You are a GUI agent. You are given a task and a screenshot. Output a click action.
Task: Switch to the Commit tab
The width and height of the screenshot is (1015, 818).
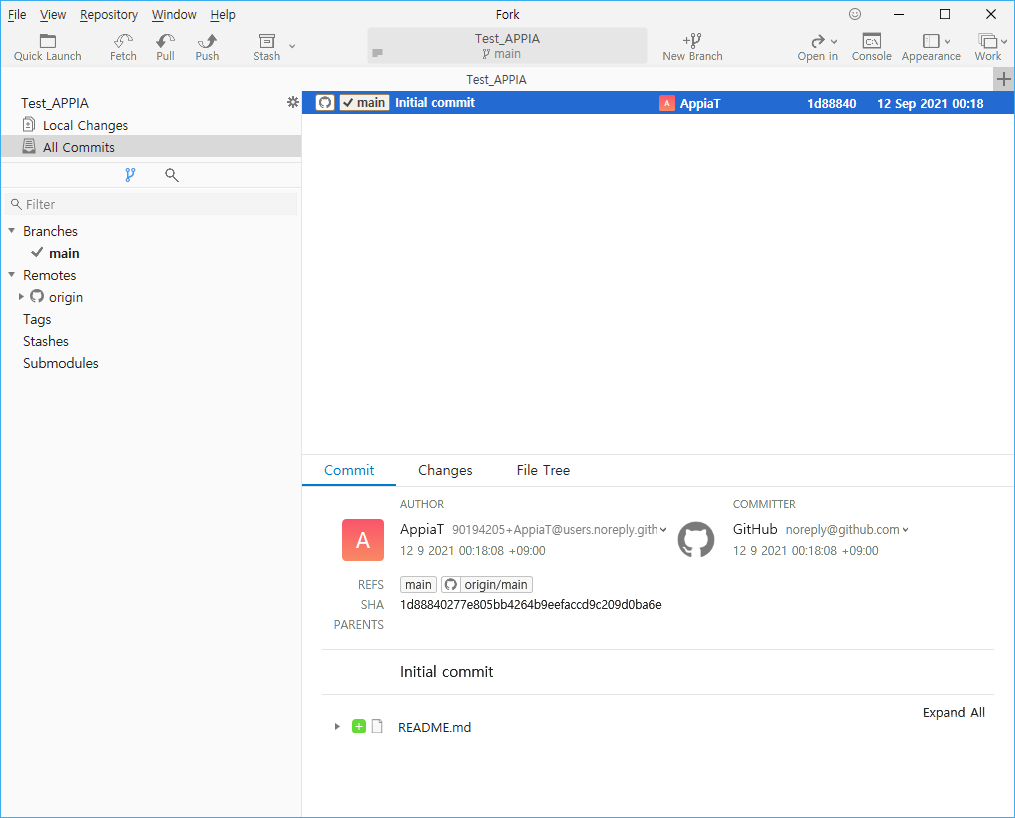coord(349,470)
